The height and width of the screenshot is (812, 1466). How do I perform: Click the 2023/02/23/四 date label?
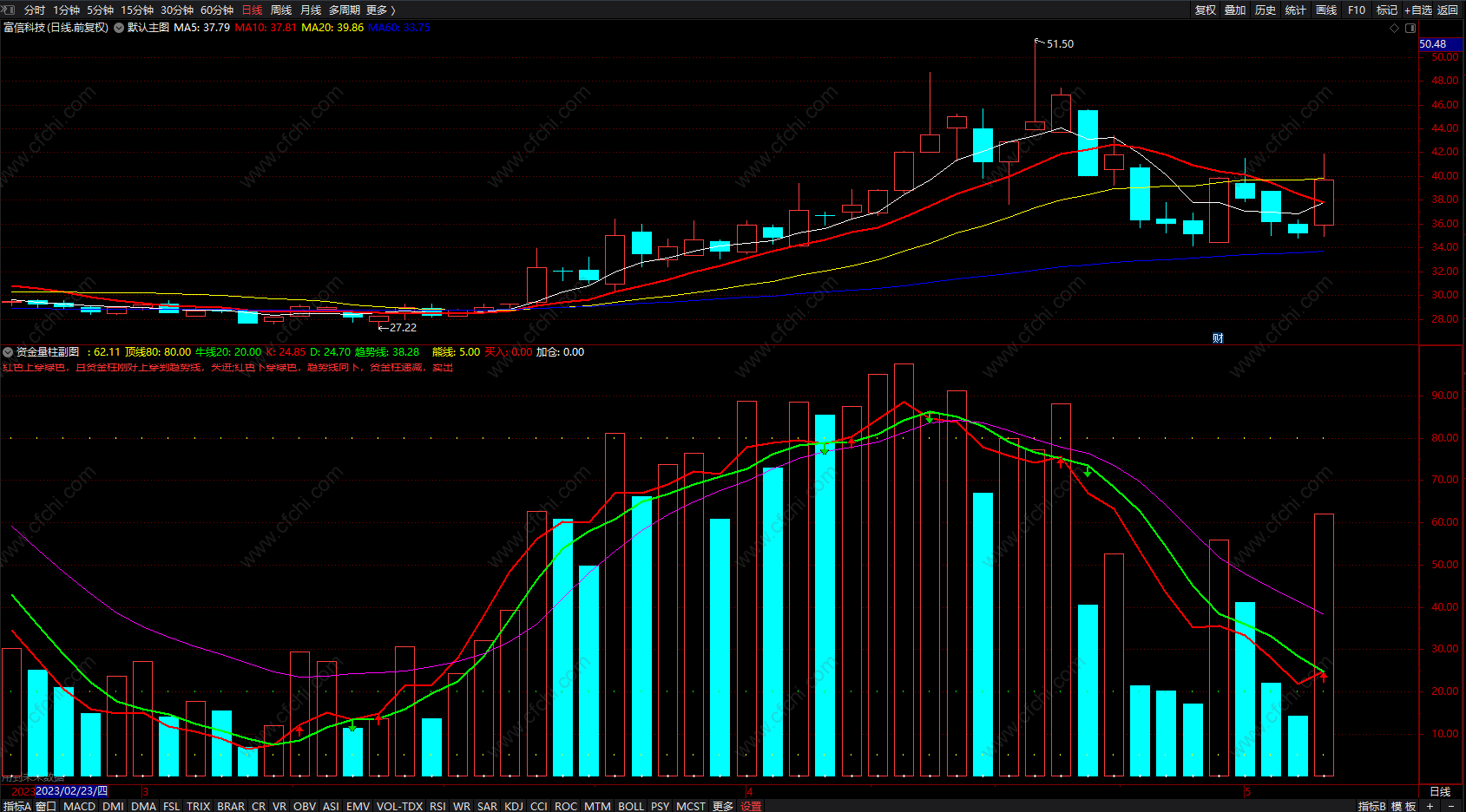click(71, 791)
